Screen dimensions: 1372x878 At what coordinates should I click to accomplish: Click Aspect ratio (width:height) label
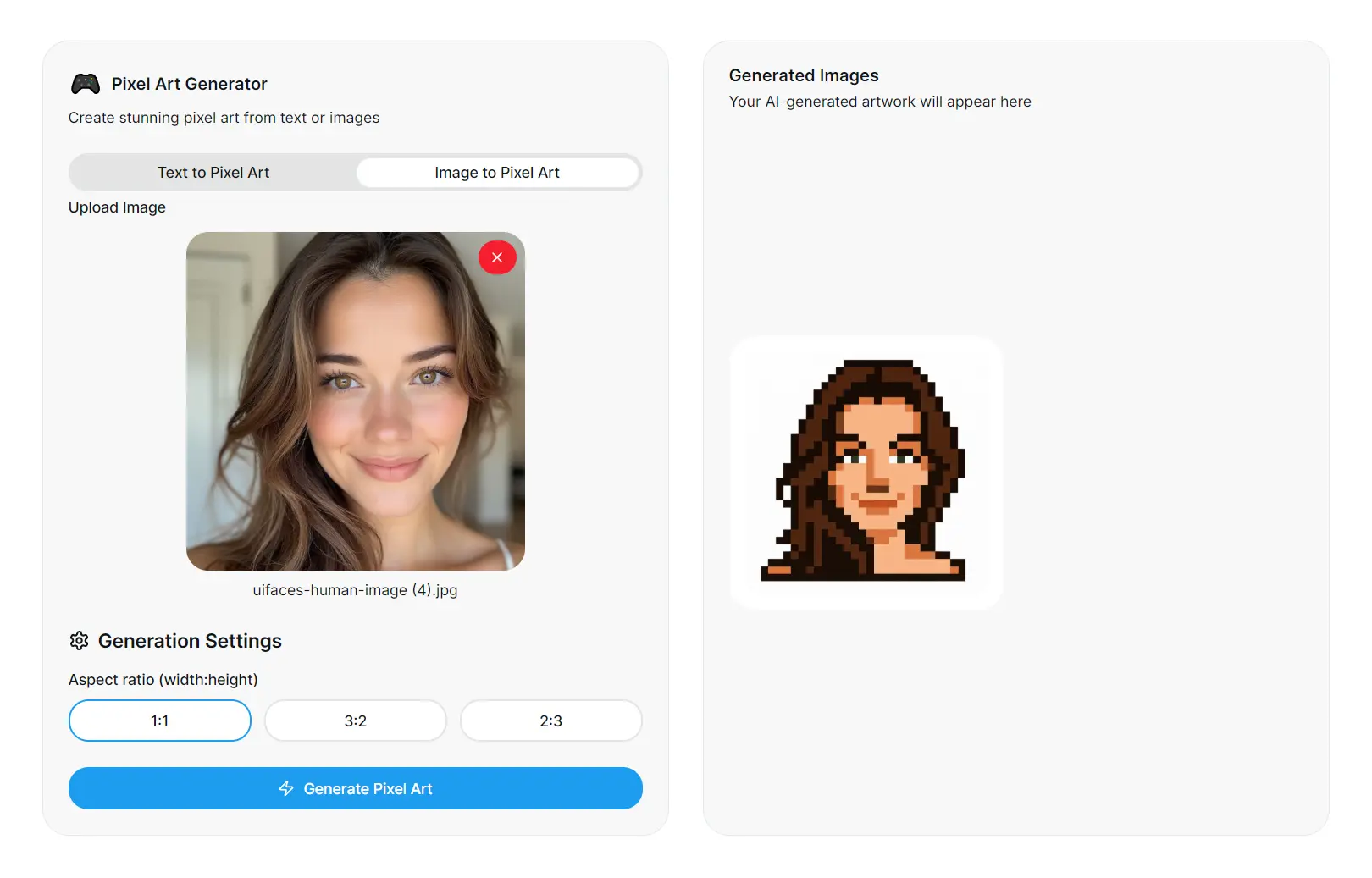click(x=163, y=680)
